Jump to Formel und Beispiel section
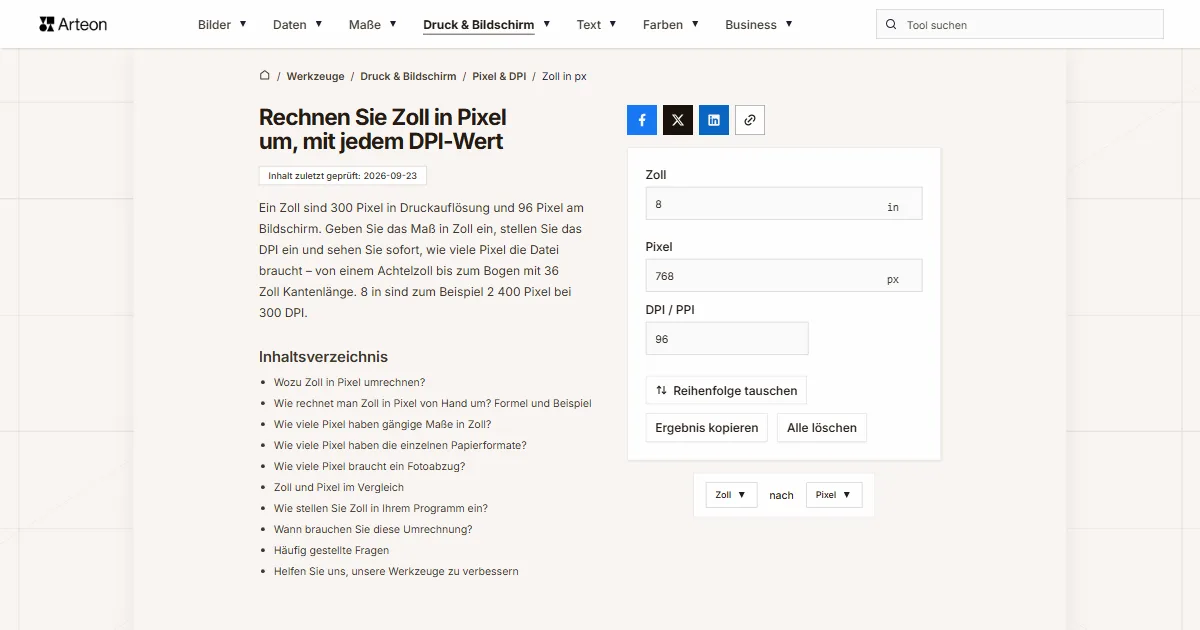The height and width of the screenshot is (630, 1200). tap(433, 403)
